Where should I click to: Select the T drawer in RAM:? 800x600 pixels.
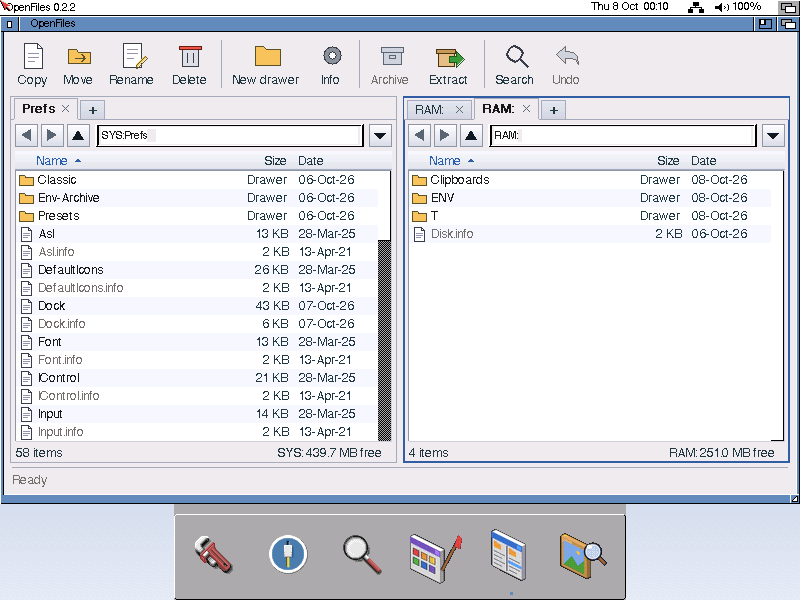(590, 216)
